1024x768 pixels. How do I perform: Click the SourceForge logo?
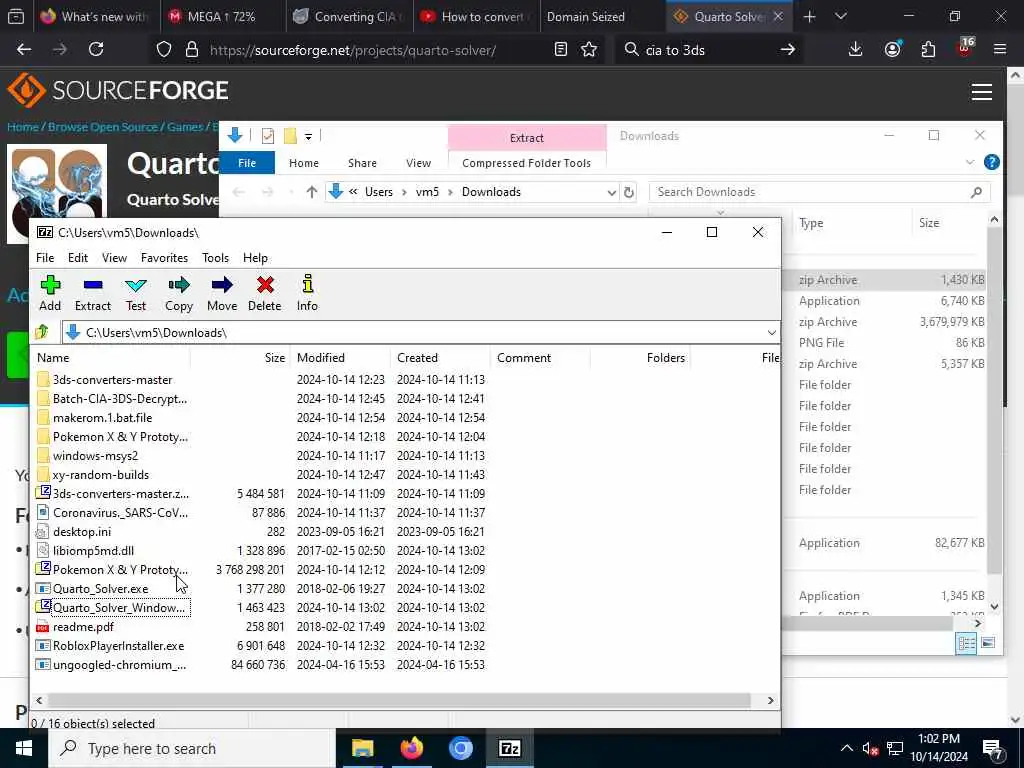[118, 90]
